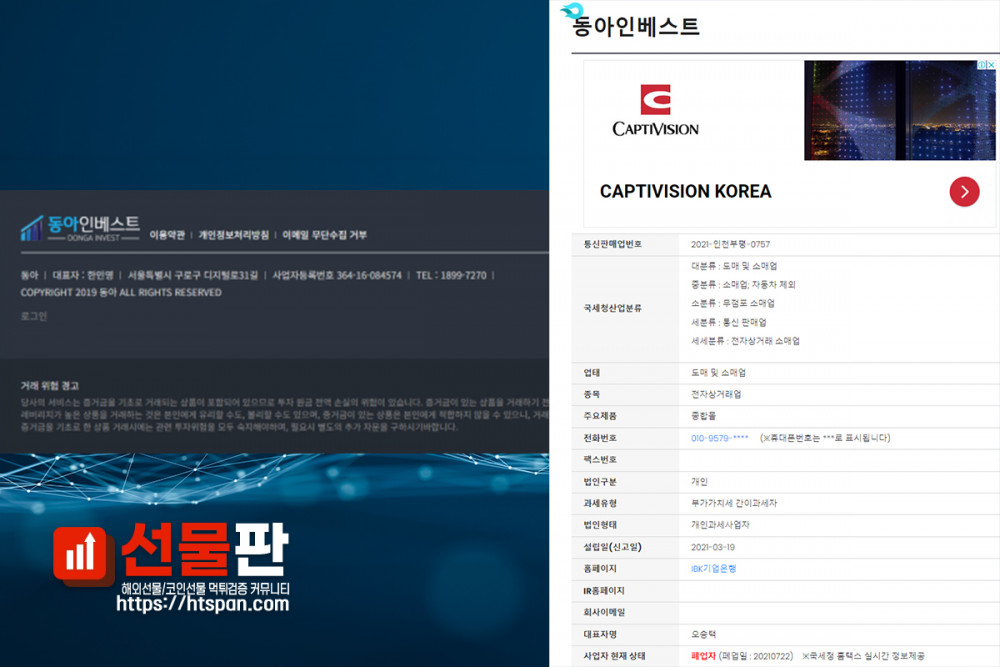The image size is (1000, 667).
Task: Click the red 폐업자 status text
Action: (704, 656)
